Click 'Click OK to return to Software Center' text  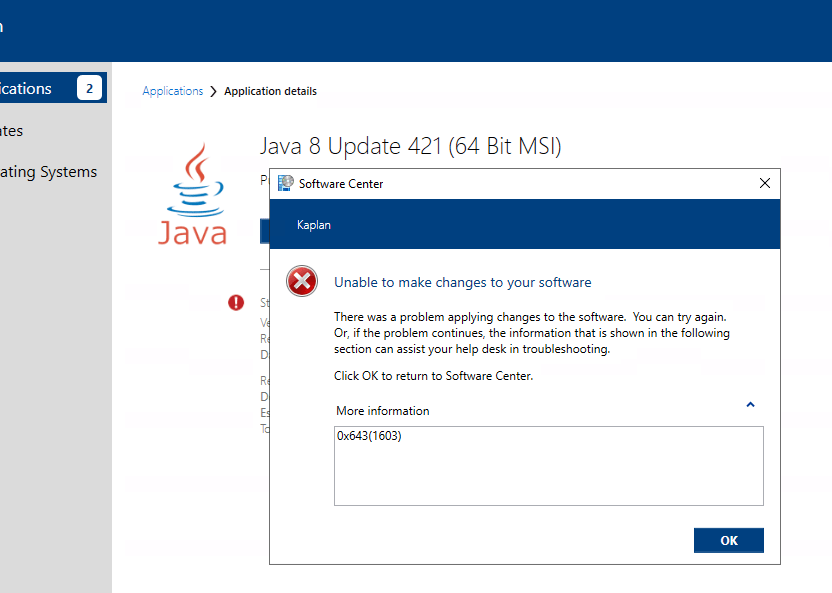(433, 376)
